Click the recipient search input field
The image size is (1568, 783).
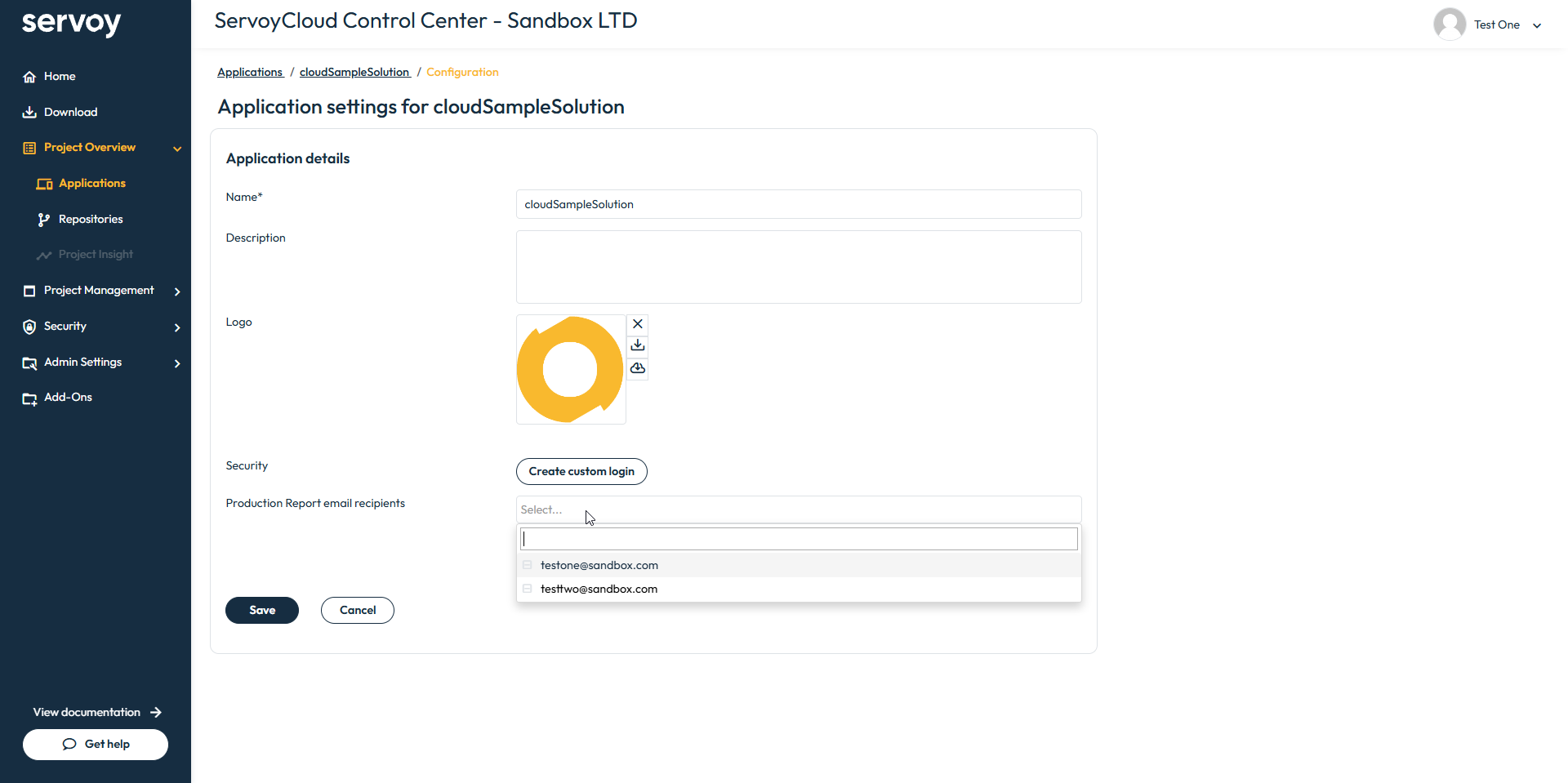click(799, 539)
